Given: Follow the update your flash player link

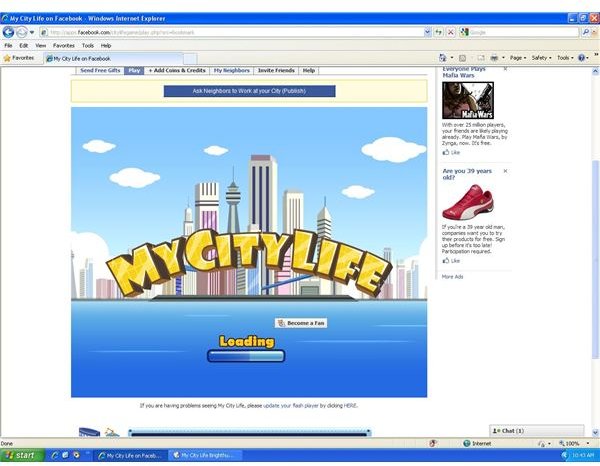Looking at the screenshot, I should pyautogui.click(x=291, y=406).
